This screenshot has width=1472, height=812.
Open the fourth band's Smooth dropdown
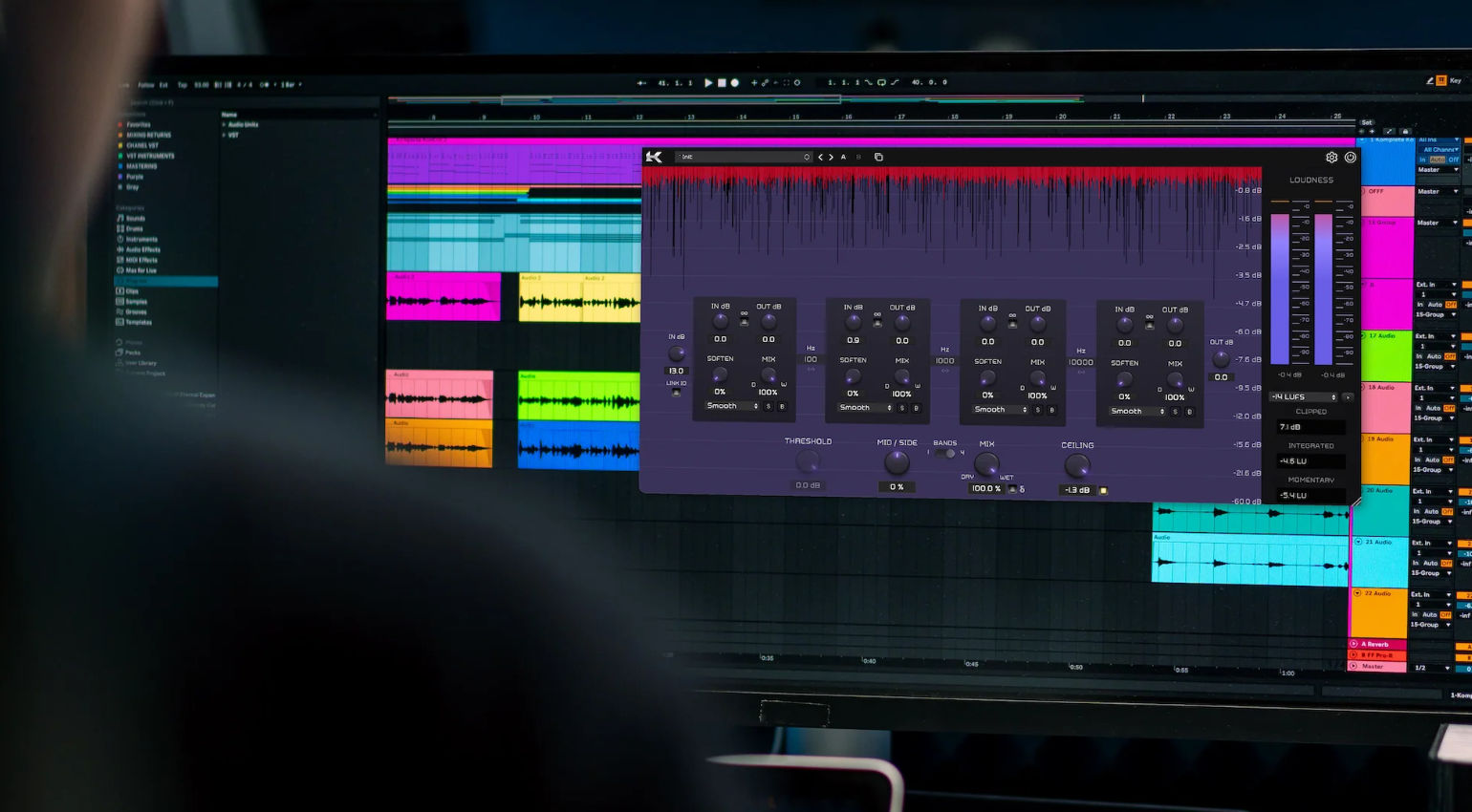click(1137, 412)
